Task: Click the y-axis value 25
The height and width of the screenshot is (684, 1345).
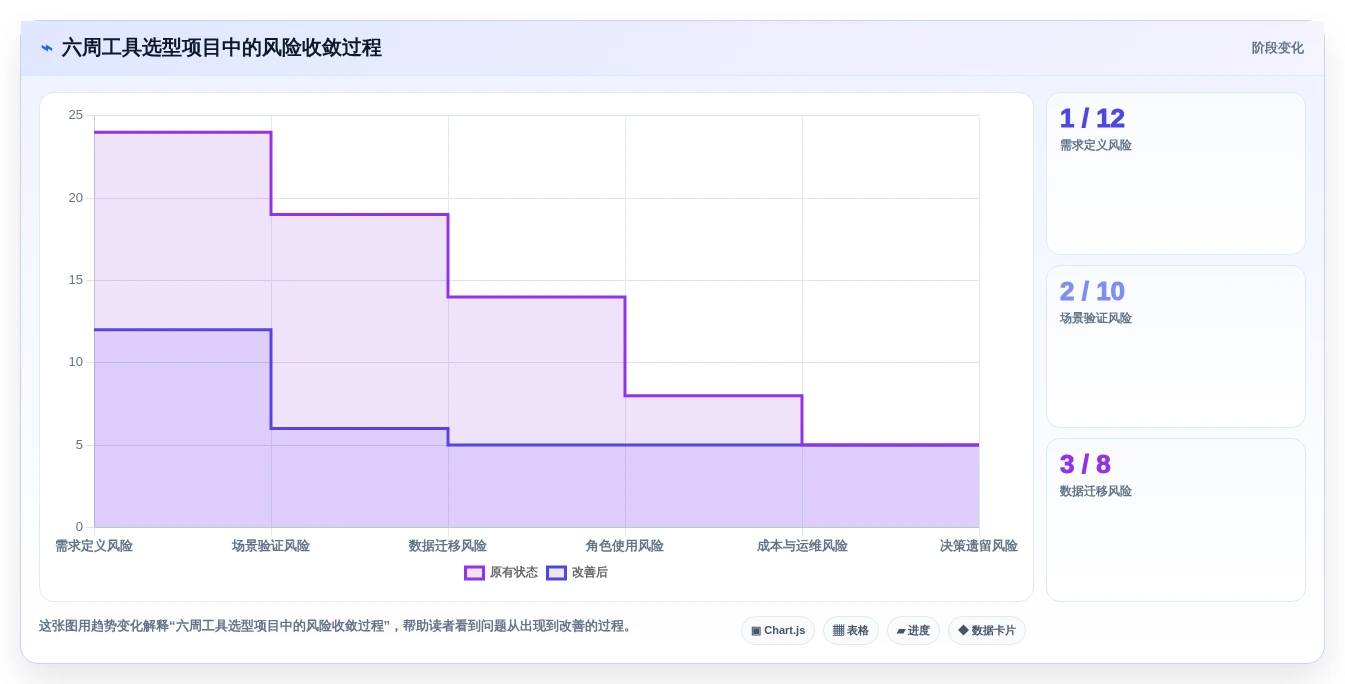Action: pos(76,115)
